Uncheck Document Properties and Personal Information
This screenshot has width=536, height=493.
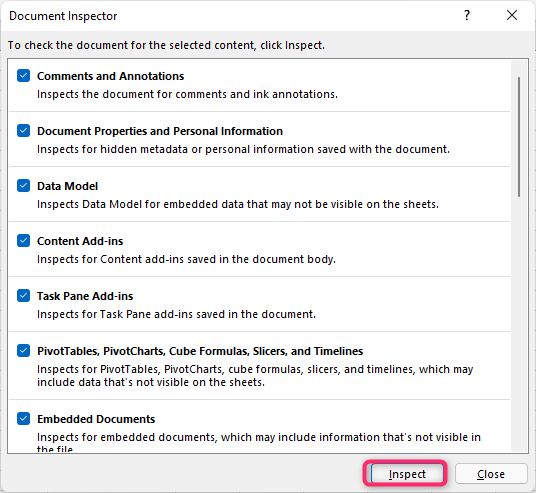24,131
